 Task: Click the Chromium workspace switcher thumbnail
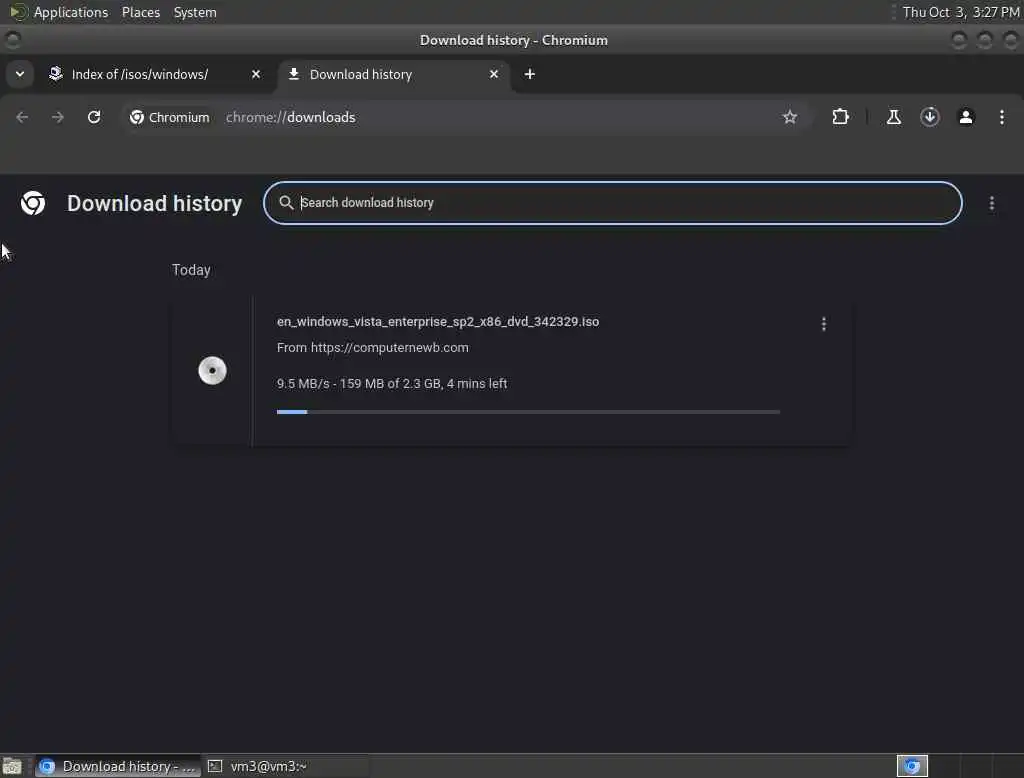click(912, 766)
